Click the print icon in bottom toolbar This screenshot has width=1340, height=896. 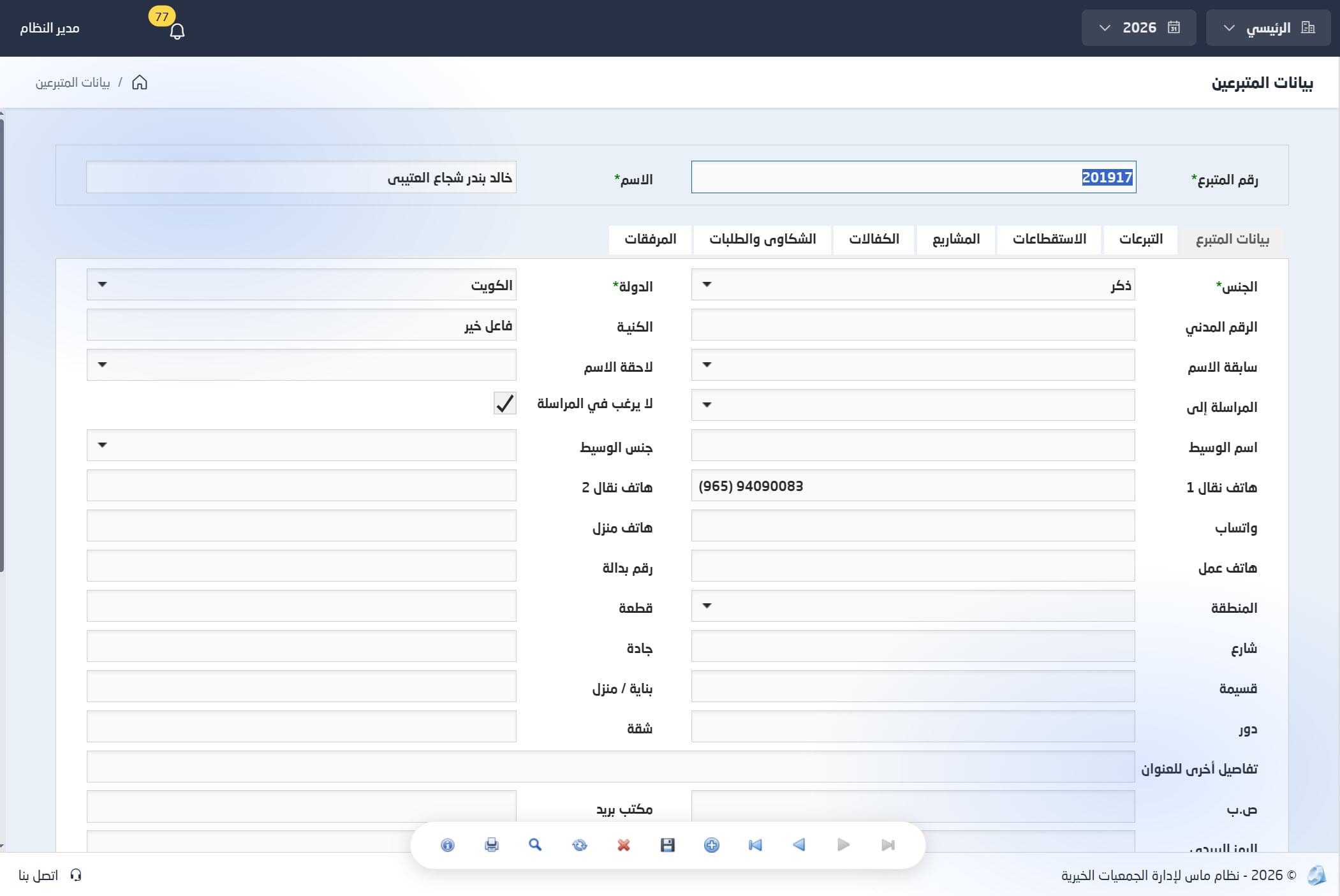point(492,845)
